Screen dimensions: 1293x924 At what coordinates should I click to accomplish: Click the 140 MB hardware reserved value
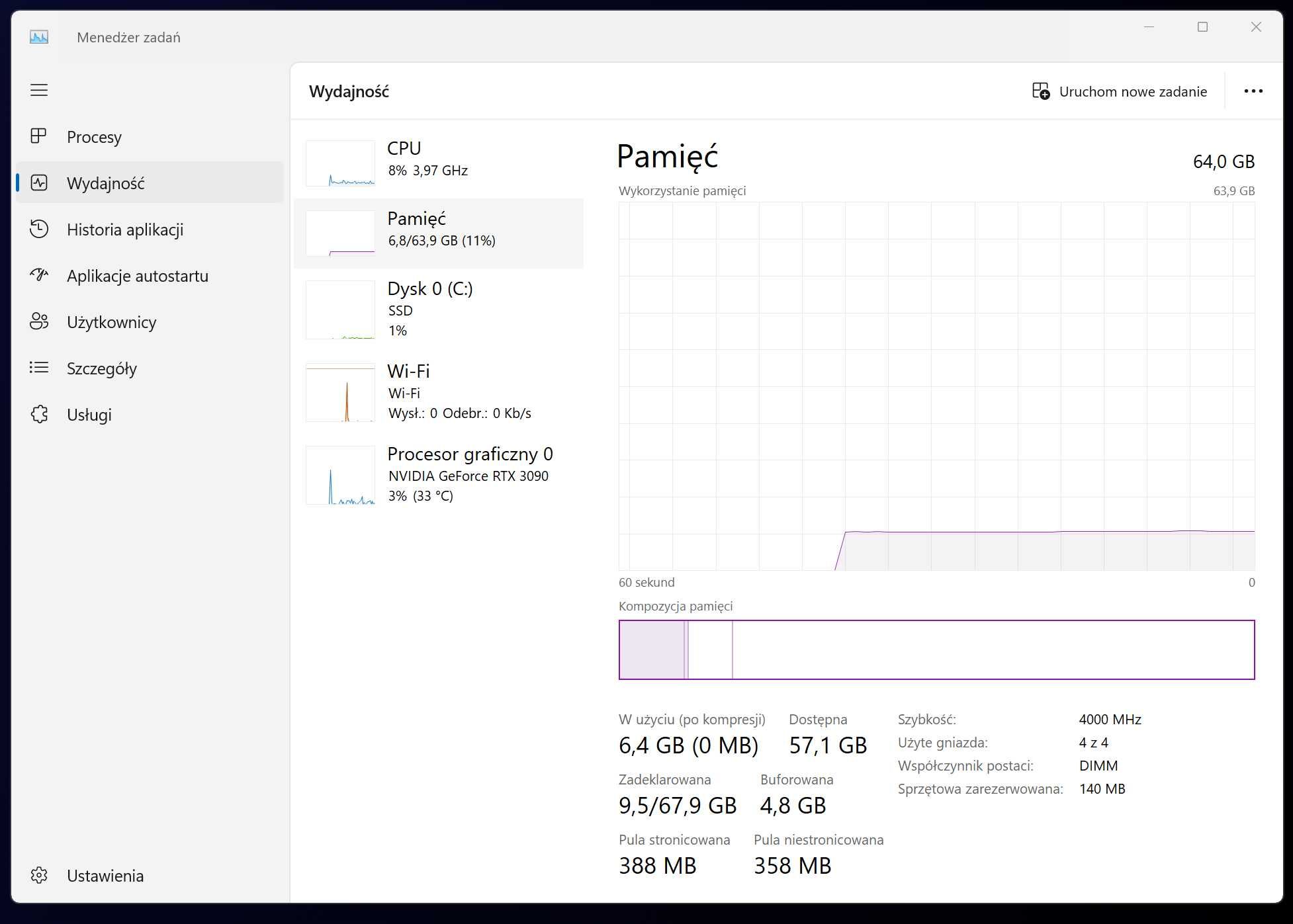(1102, 789)
